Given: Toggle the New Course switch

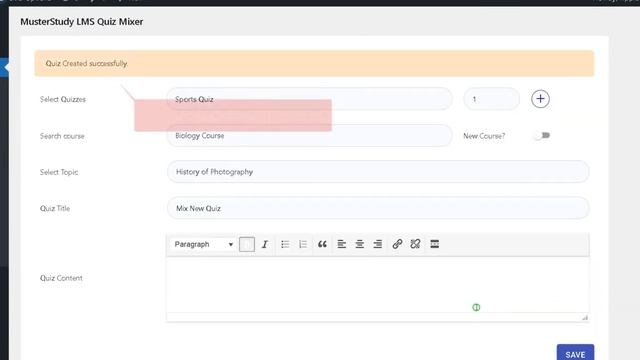Looking at the screenshot, I should (542, 136).
